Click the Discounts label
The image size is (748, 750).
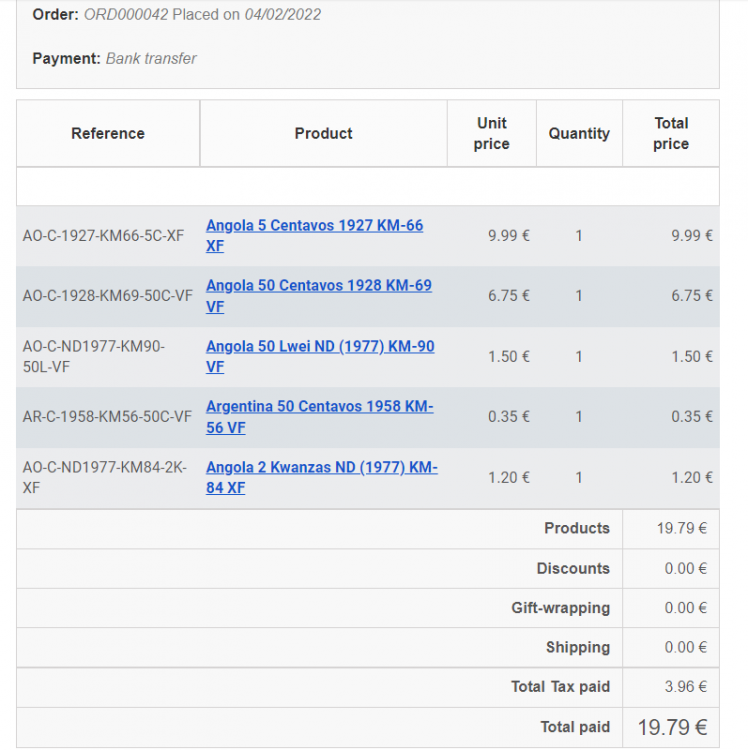point(573,568)
